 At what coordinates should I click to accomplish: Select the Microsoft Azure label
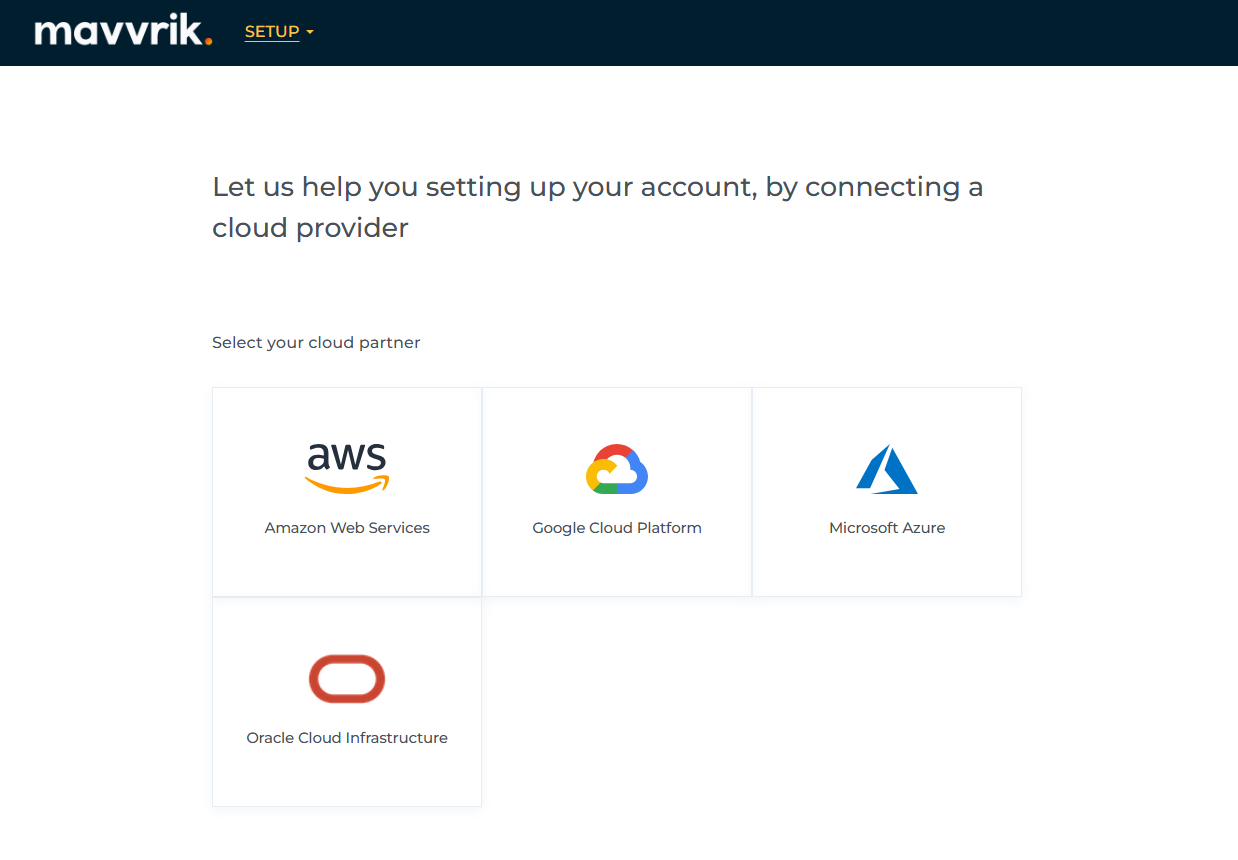pyautogui.click(x=887, y=528)
